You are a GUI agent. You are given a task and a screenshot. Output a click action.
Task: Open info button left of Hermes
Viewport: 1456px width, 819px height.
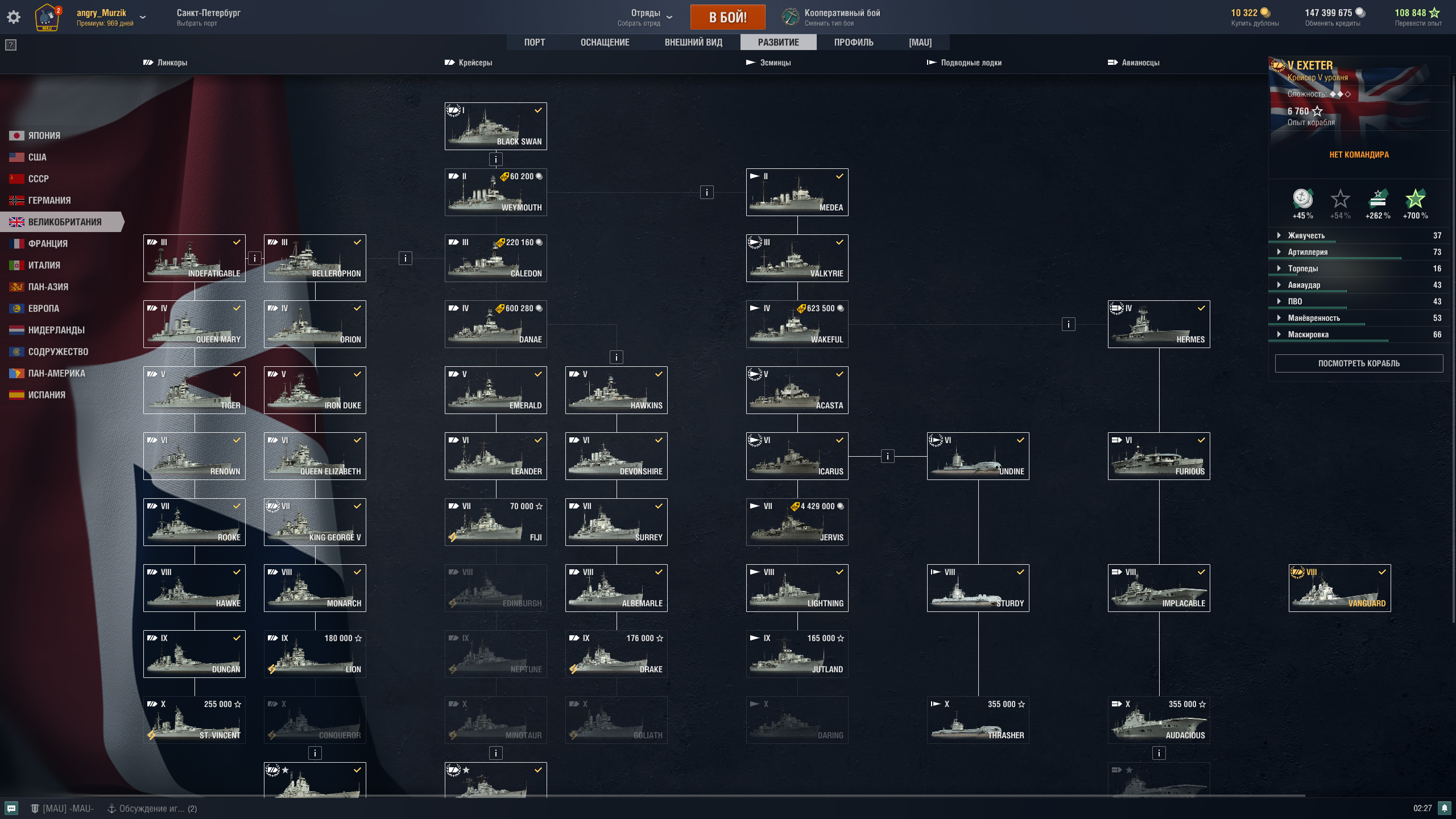pos(1068,324)
